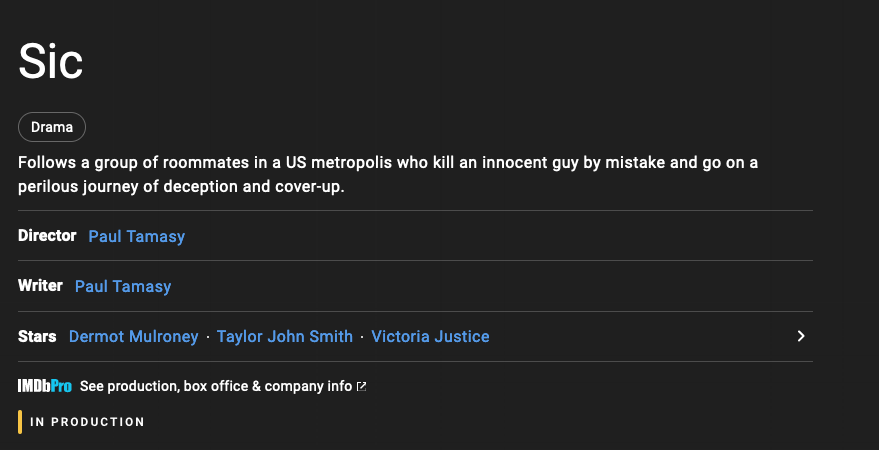Open Paul Tamasy in the Director row
Screen dimensions: 879x450
[137, 236]
